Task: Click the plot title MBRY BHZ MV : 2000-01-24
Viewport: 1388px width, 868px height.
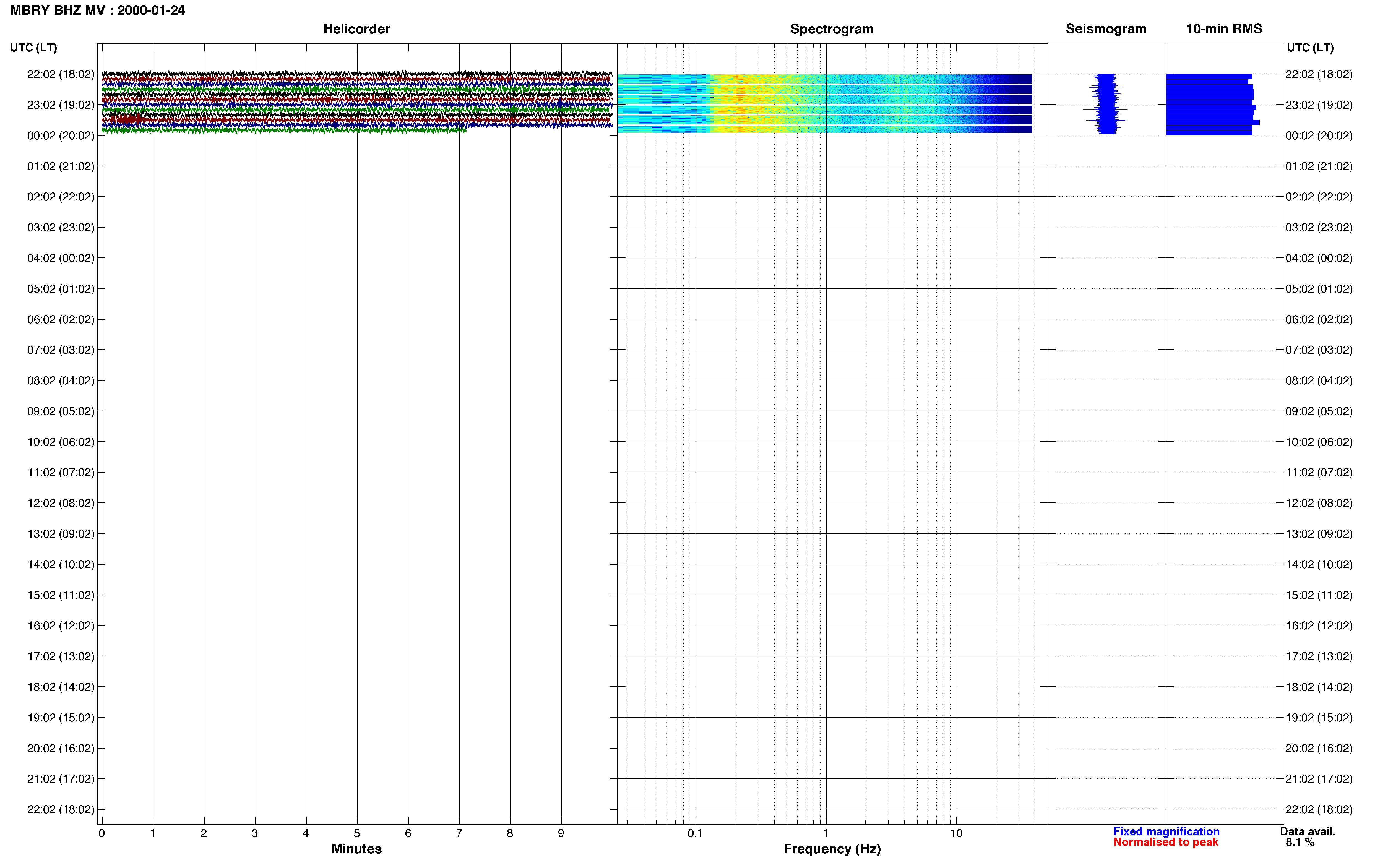Action: [x=98, y=10]
